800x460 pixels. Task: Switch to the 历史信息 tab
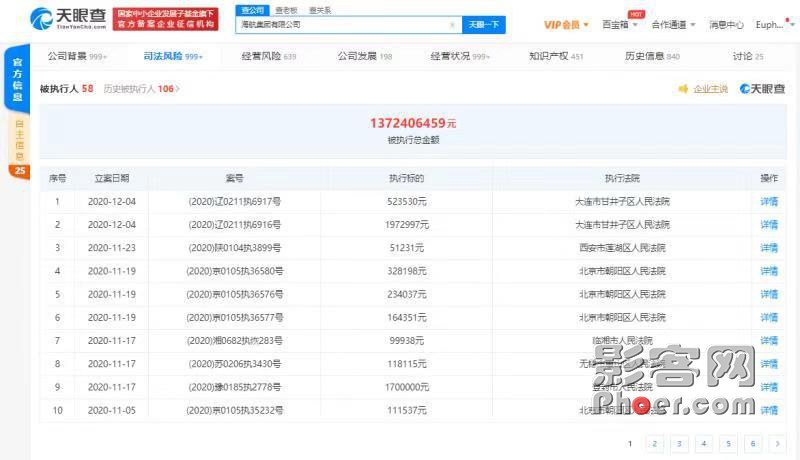click(652, 56)
